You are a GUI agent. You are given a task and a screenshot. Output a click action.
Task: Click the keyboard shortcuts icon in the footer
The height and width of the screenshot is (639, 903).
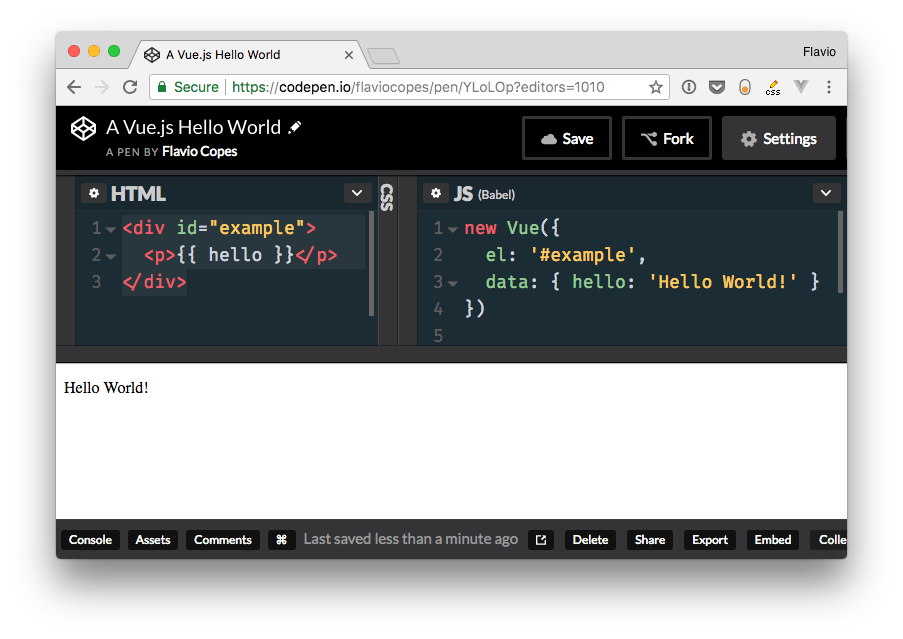(281, 539)
